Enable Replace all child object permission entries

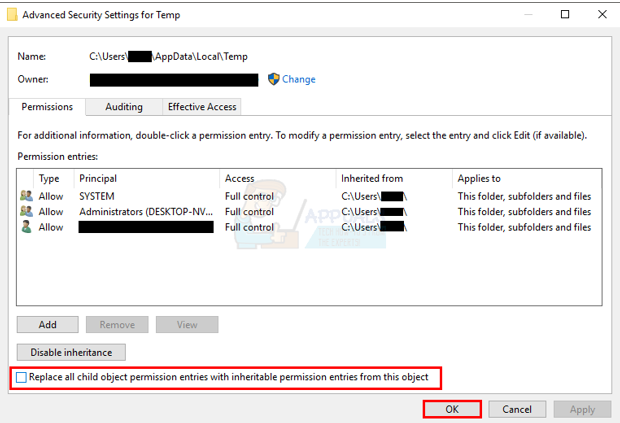[22, 377]
